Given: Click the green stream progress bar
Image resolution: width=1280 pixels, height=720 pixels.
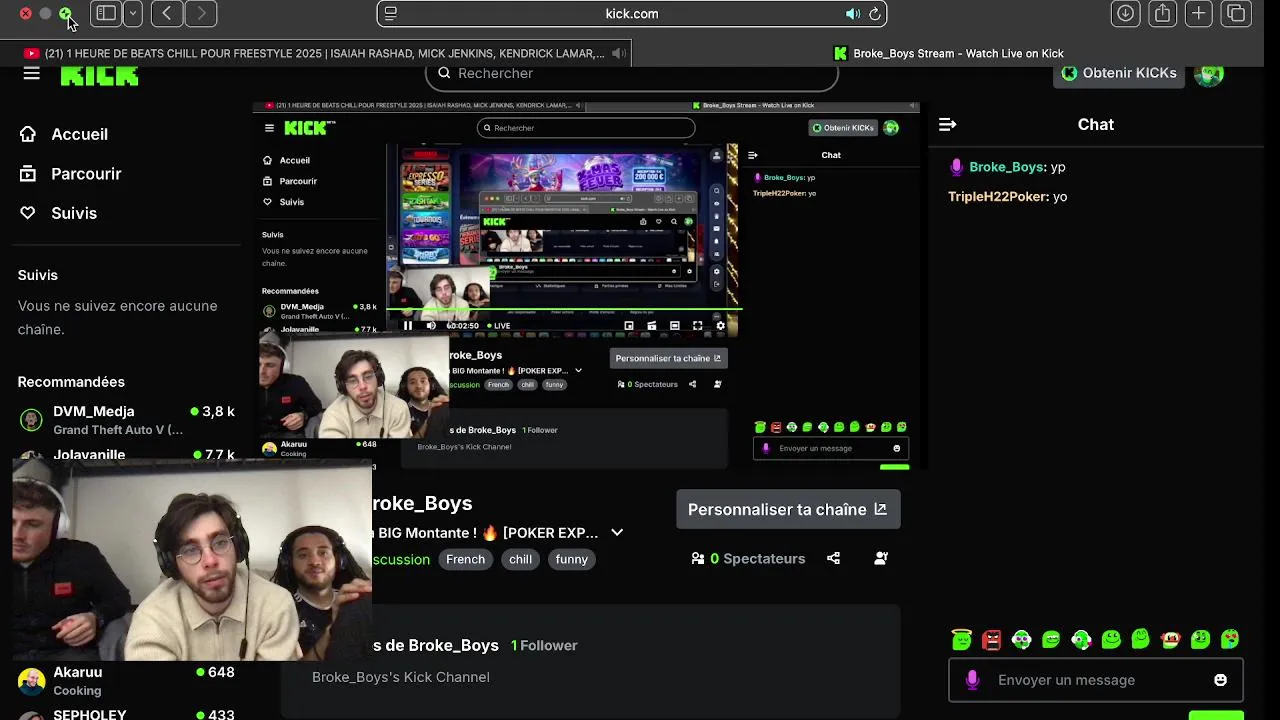Looking at the screenshot, I should [x=562, y=310].
